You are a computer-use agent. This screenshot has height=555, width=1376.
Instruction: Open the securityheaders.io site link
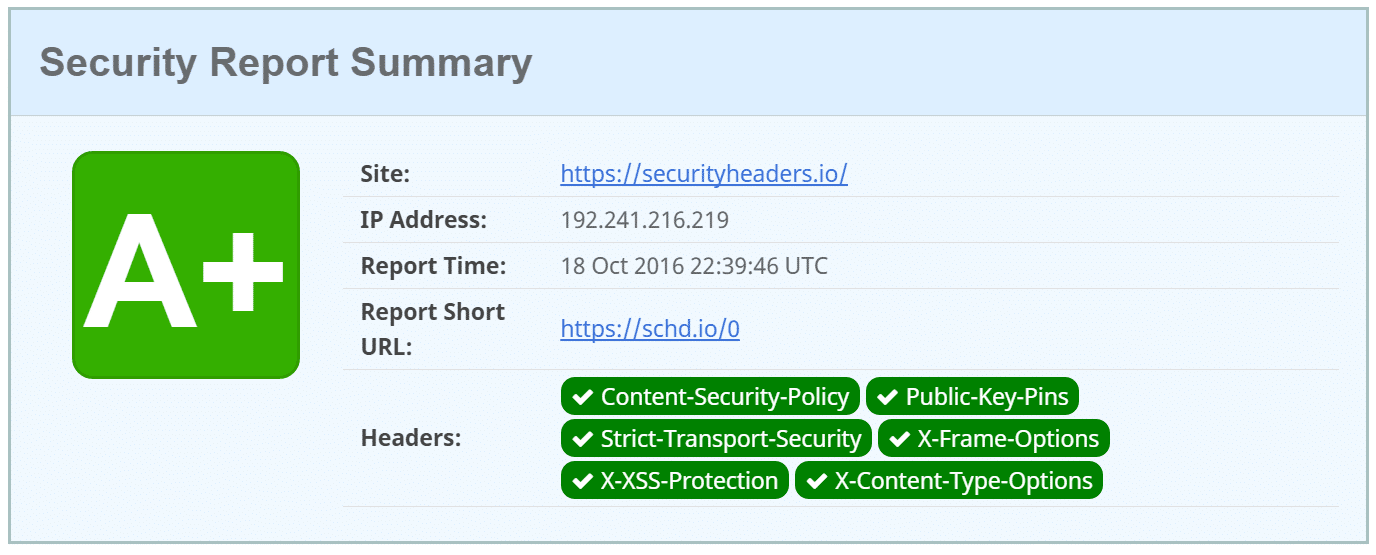[x=703, y=174]
